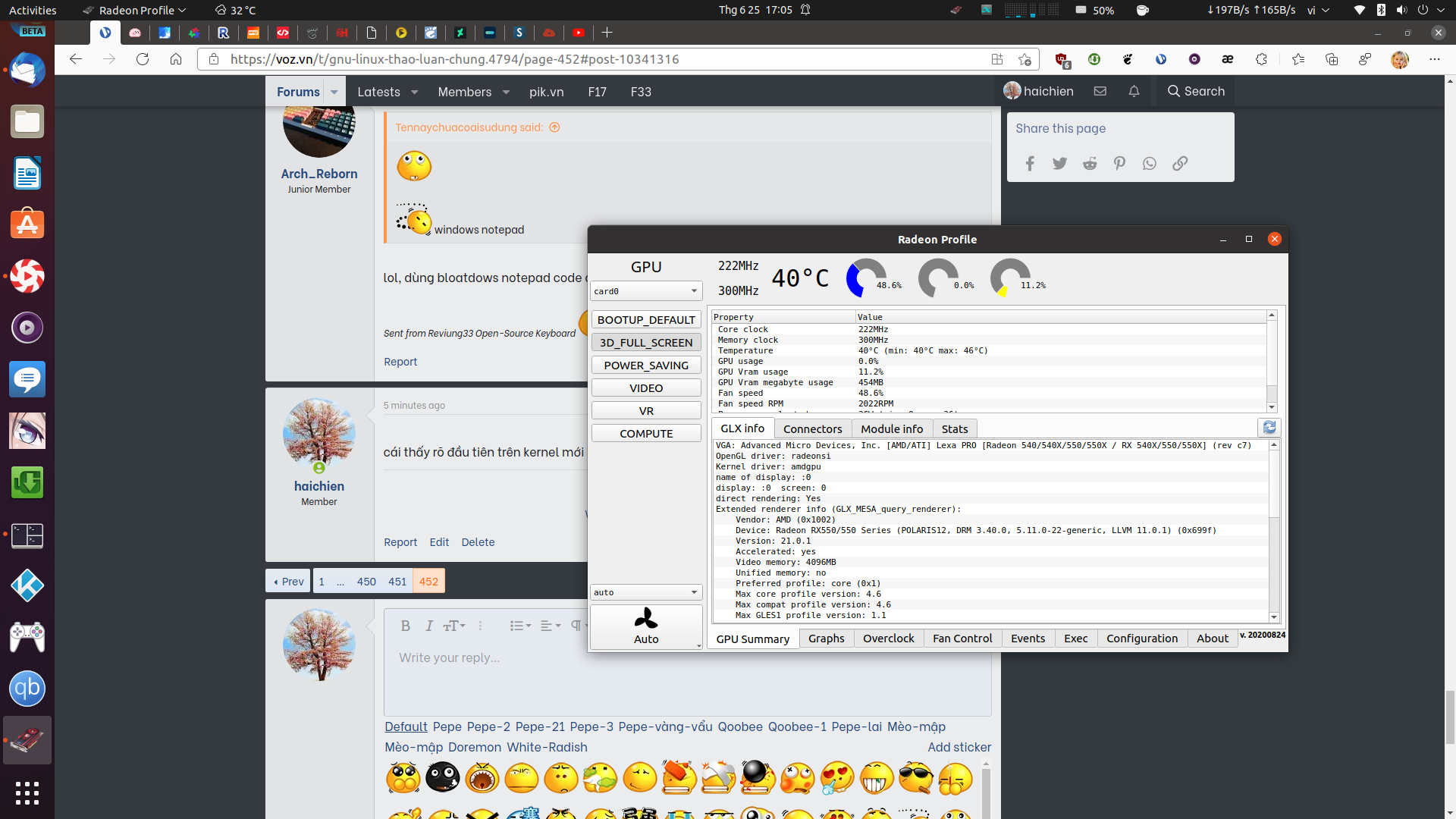Apply bold formatting in reply editor
This screenshot has width=1456, height=819.
tap(405, 626)
